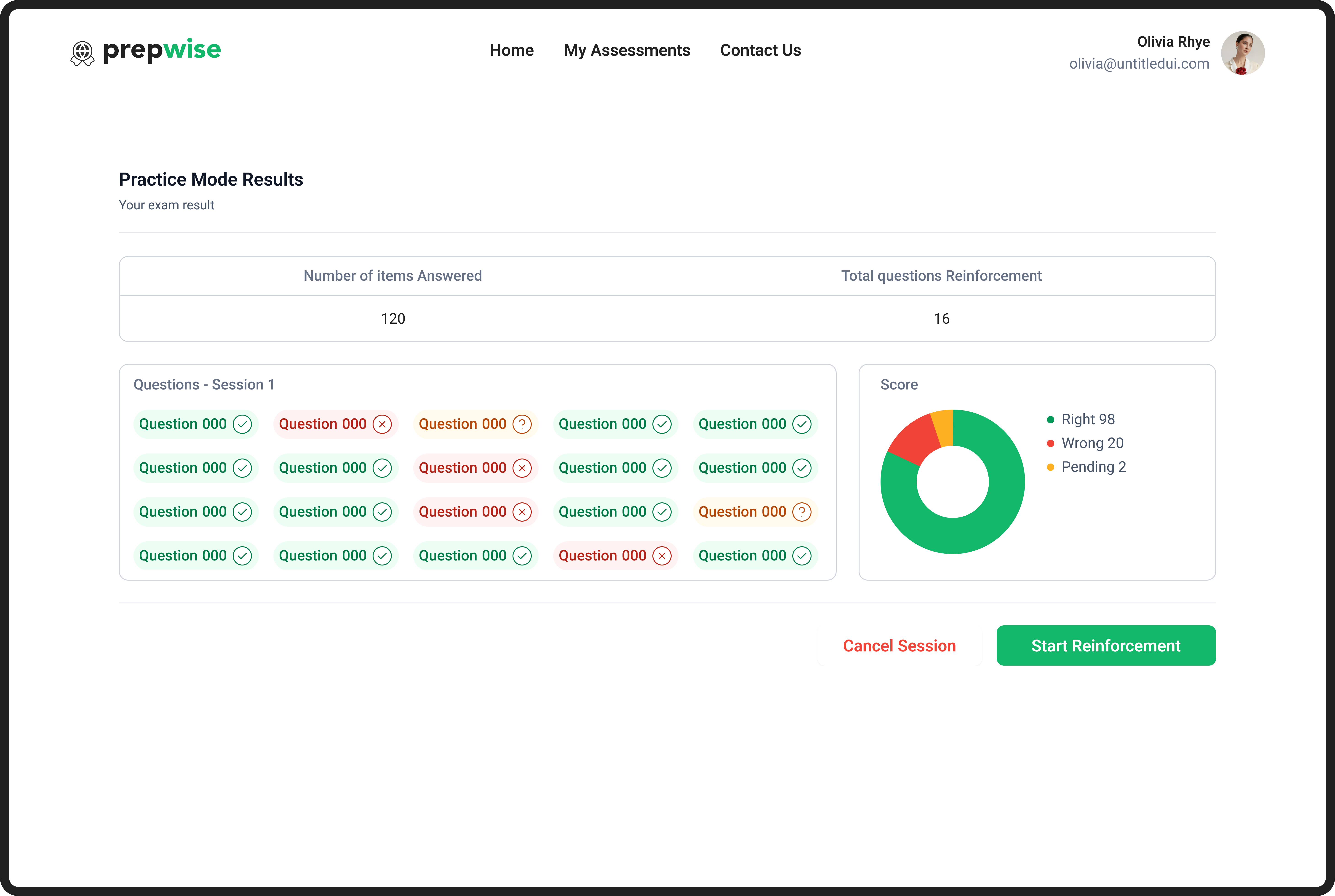Click the Number of items Answered header
The width and height of the screenshot is (1335, 896).
point(393,276)
